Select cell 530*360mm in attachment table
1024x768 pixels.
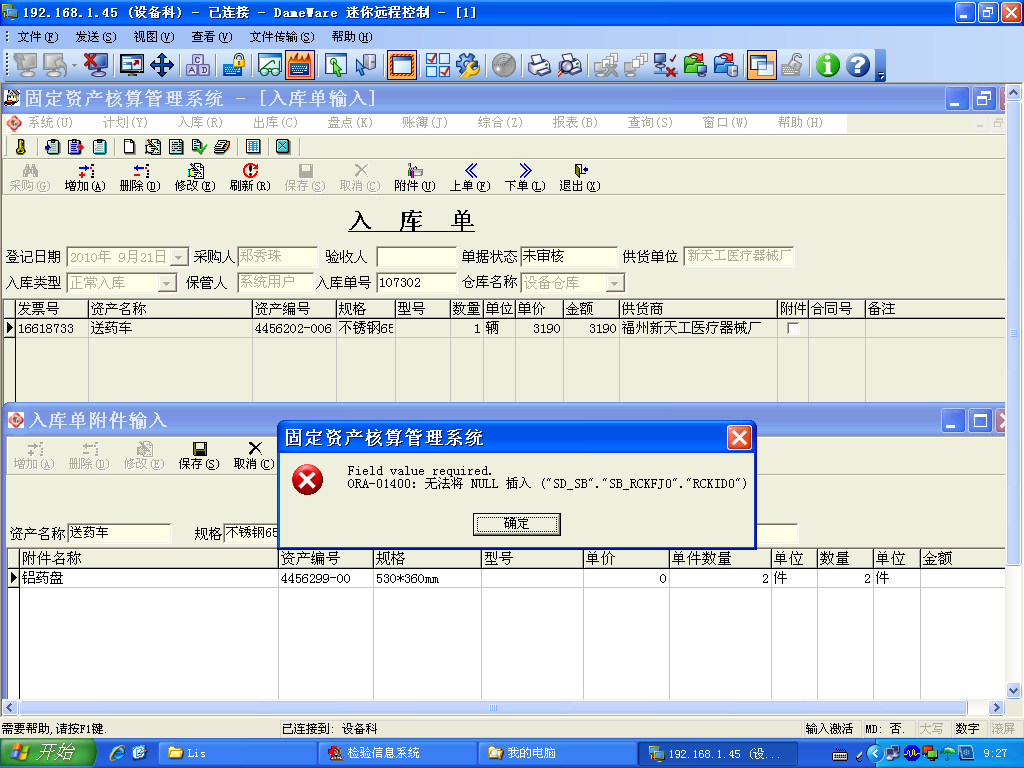point(427,579)
